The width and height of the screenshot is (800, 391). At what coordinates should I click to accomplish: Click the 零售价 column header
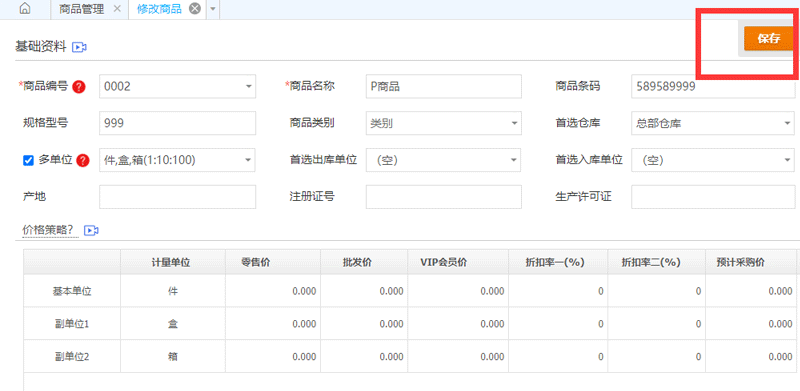click(273, 262)
